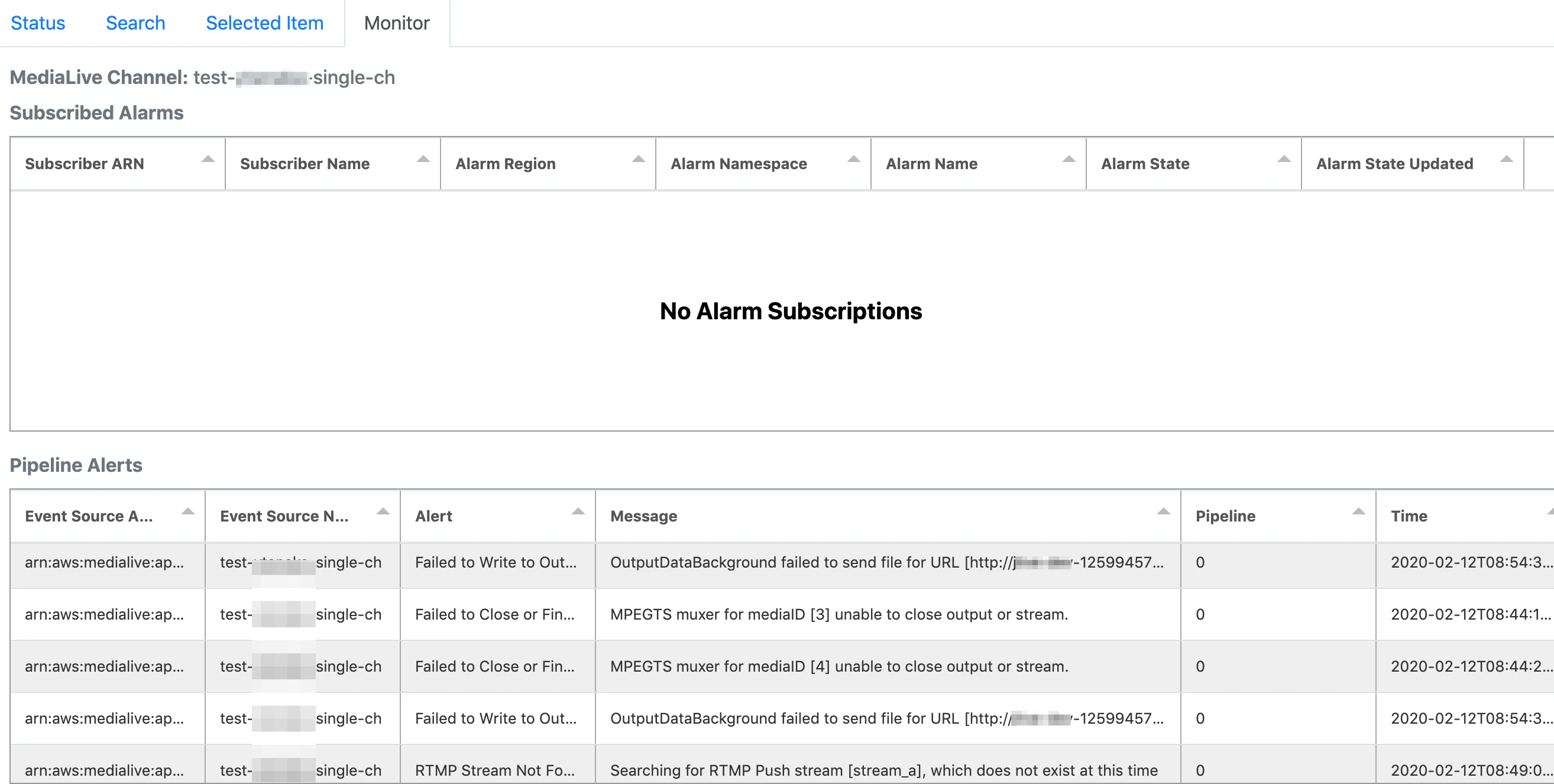1554x784 pixels.
Task: Sort by Event Source Name arrow
Action: click(x=383, y=511)
